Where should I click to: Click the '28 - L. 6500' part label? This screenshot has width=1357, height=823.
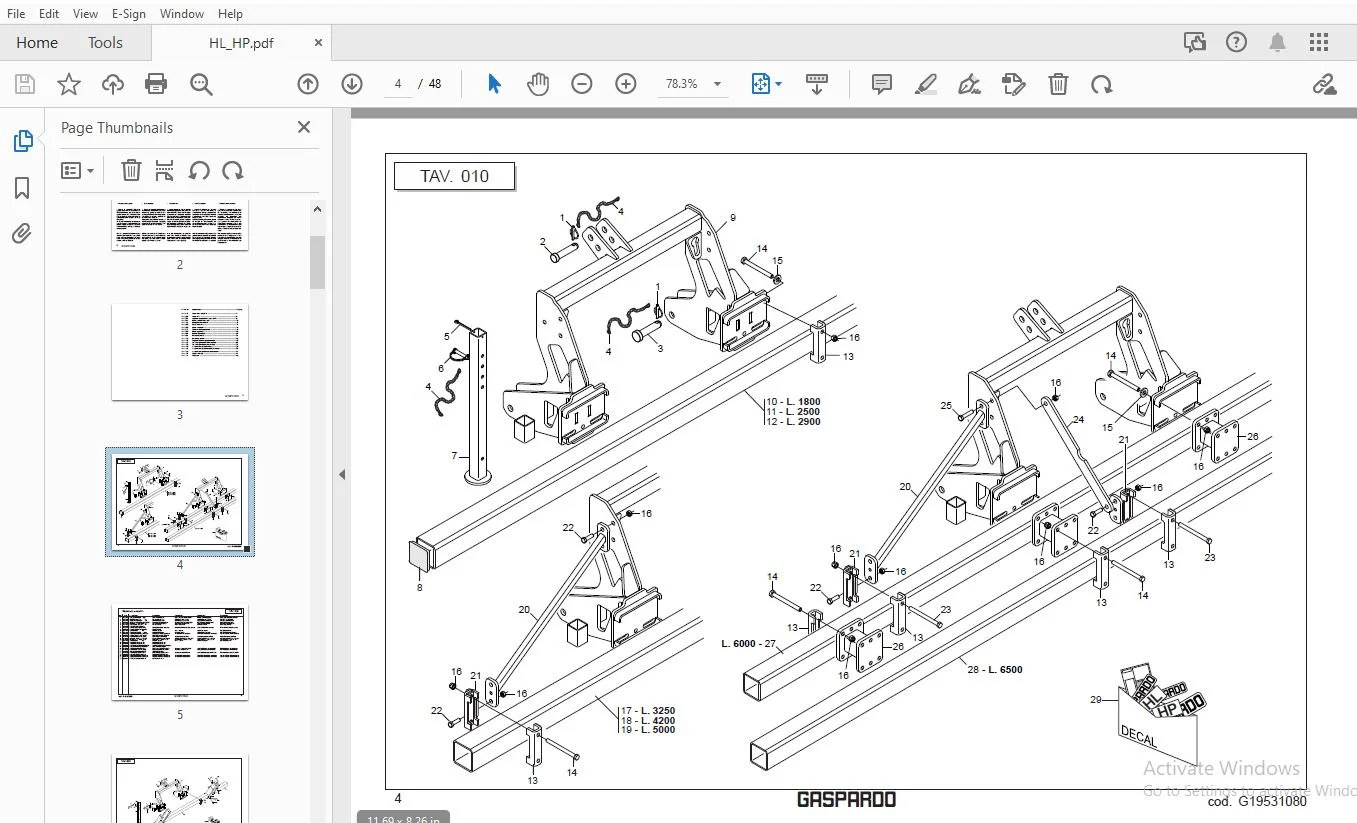995,669
